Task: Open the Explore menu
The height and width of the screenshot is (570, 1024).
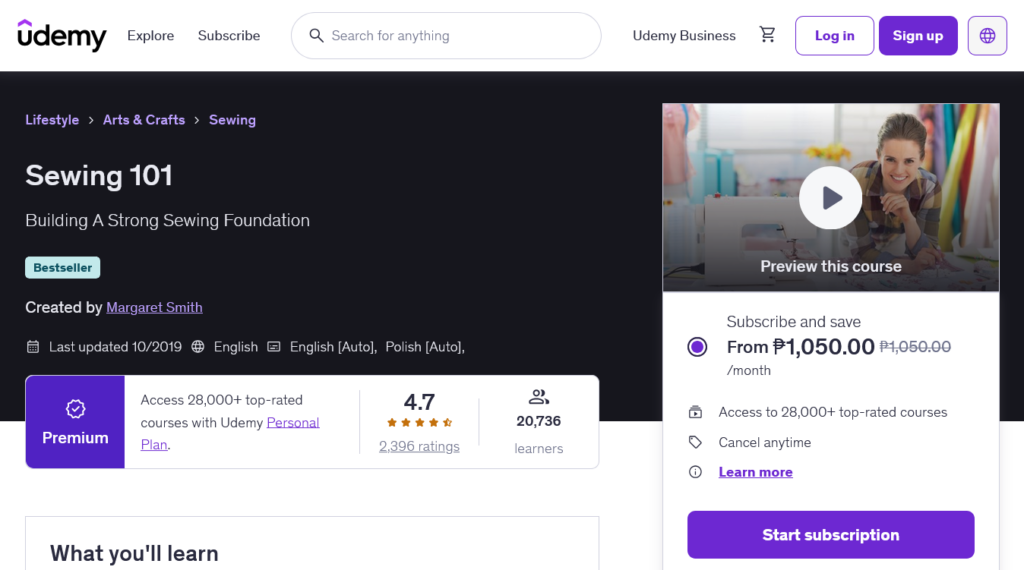Action: [x=150, y=35]
